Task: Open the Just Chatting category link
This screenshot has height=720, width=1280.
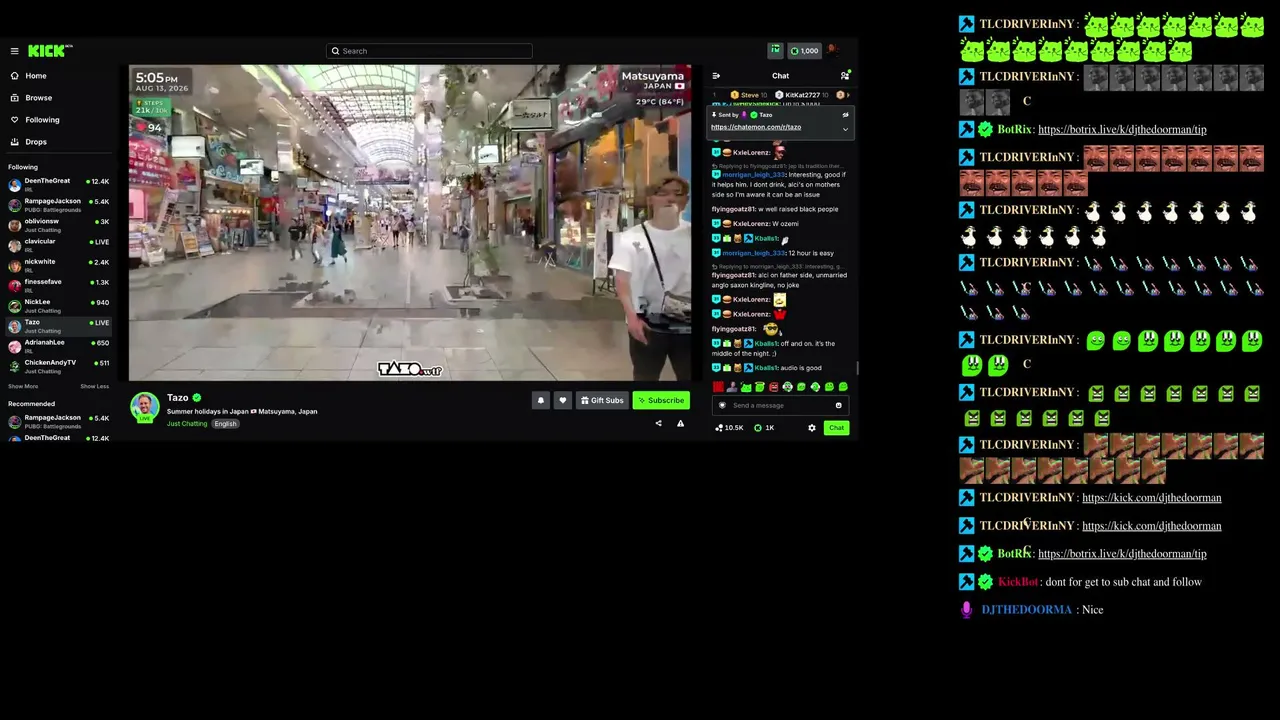Action: click(187, 424)
